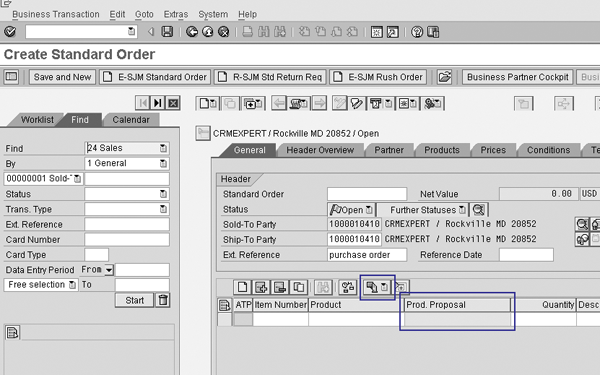The height and width of the screenshot is (375, 600).
Task: Click the E-SJM Rush Order button
Action: click(x=378, y=77)
